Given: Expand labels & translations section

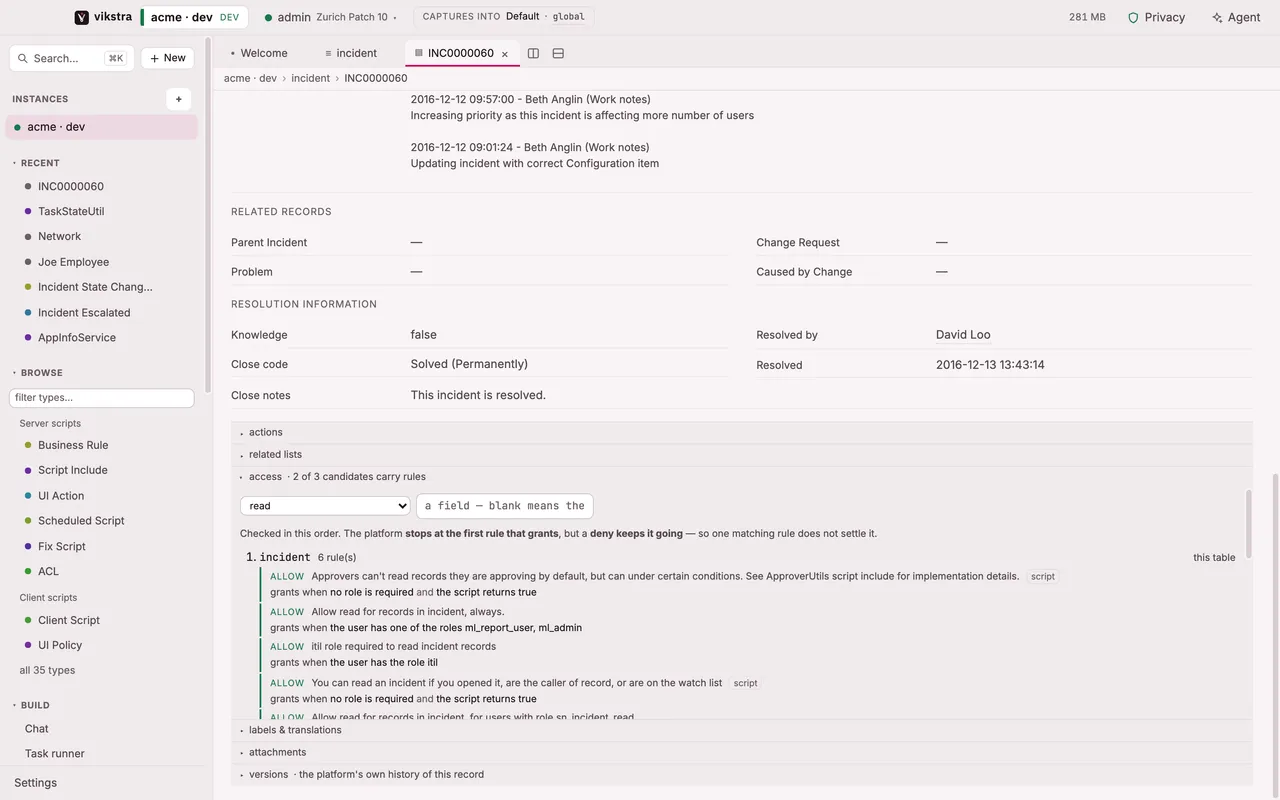Looking at the screenshot, I should [741, 730].
